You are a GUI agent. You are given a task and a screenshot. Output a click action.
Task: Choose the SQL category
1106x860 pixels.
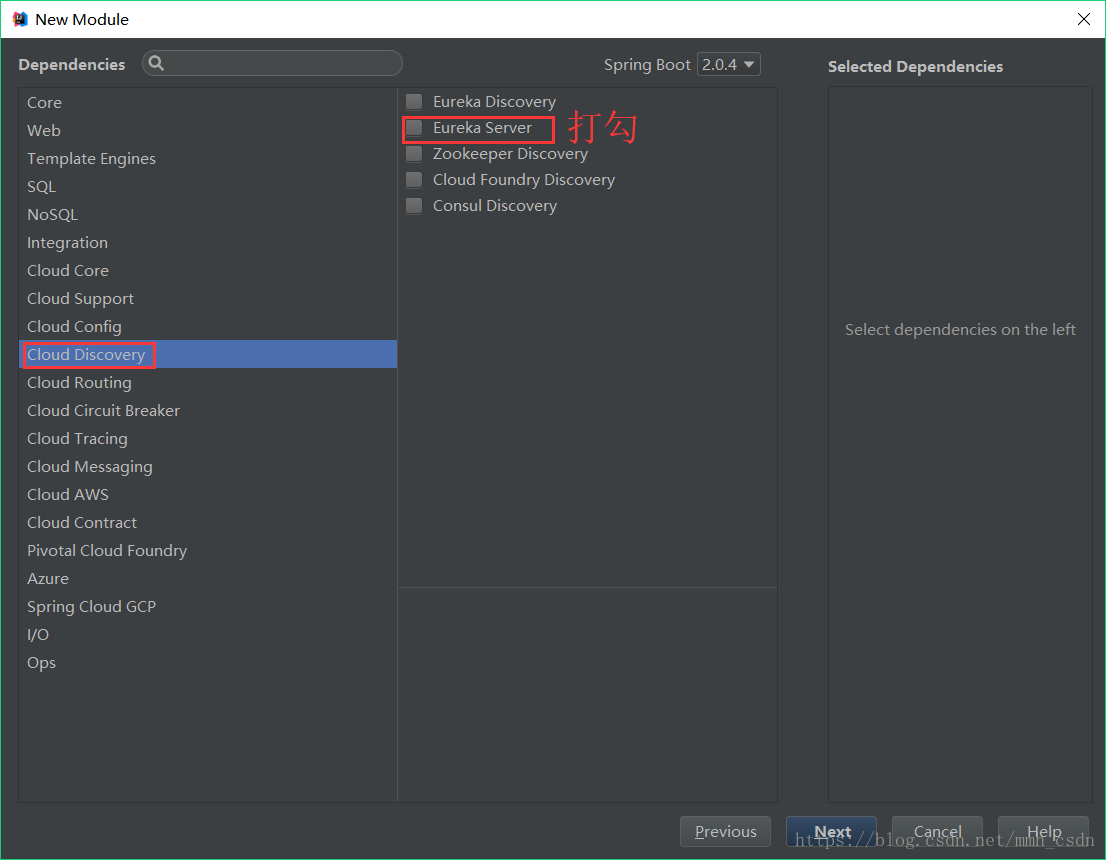208,186
